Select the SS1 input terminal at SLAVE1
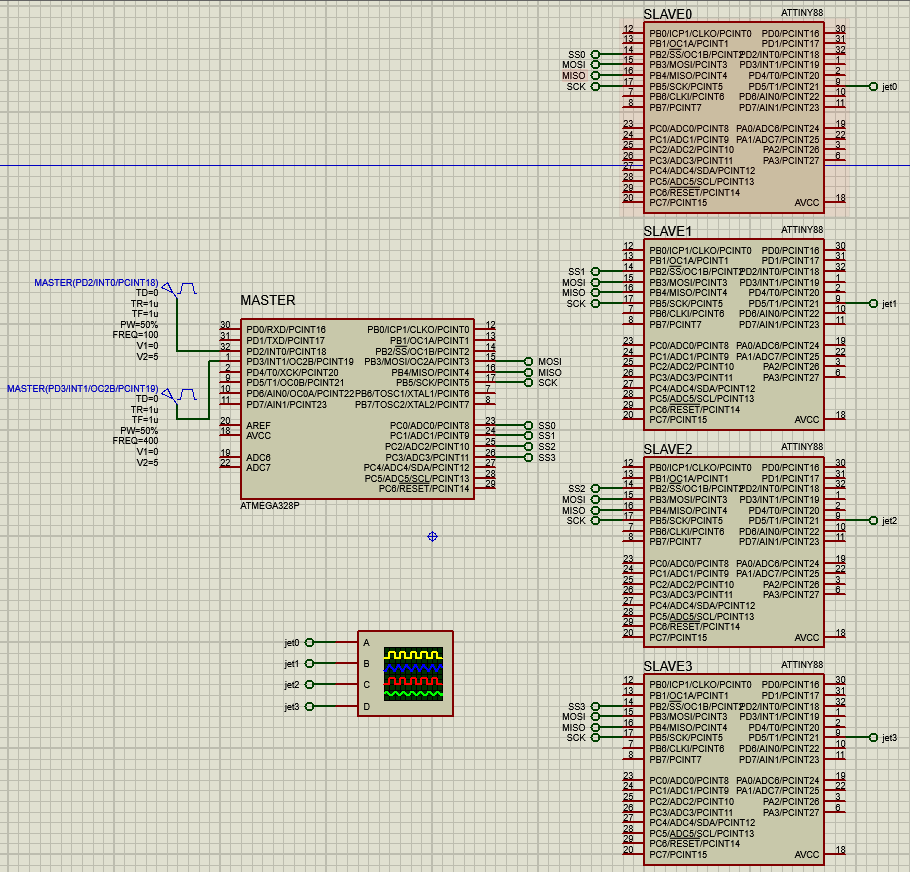This screenshot has width=910, height=872. (595, 272)
